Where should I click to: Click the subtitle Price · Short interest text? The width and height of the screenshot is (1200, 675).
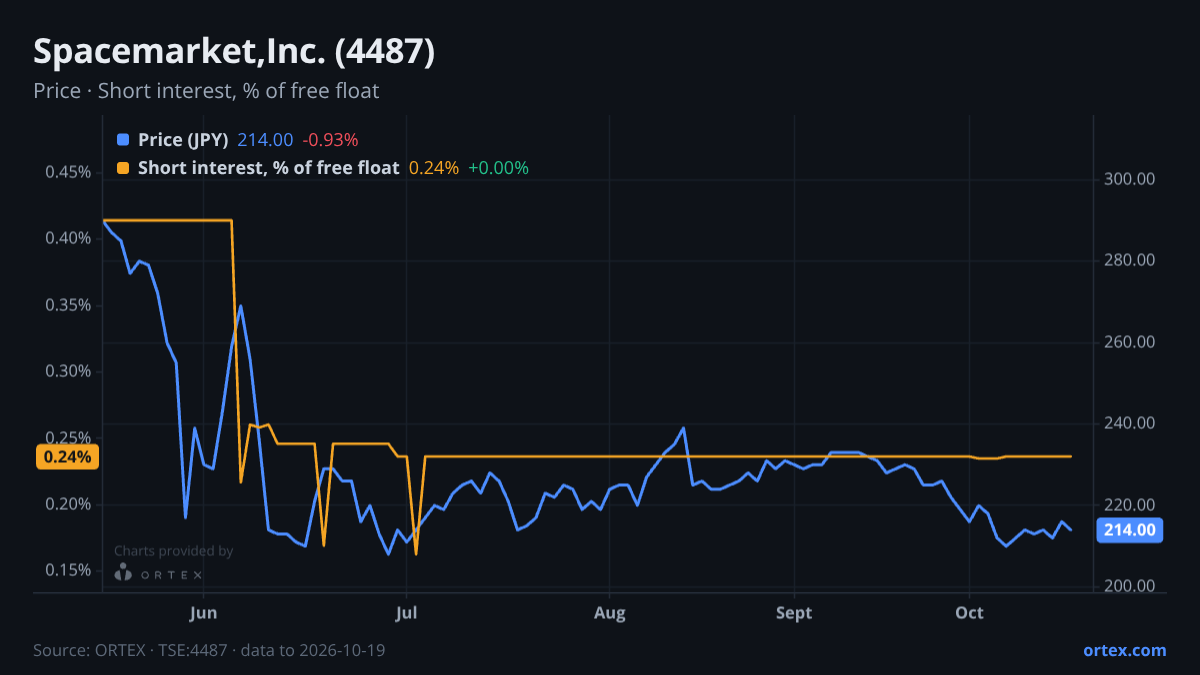(206, 91)
